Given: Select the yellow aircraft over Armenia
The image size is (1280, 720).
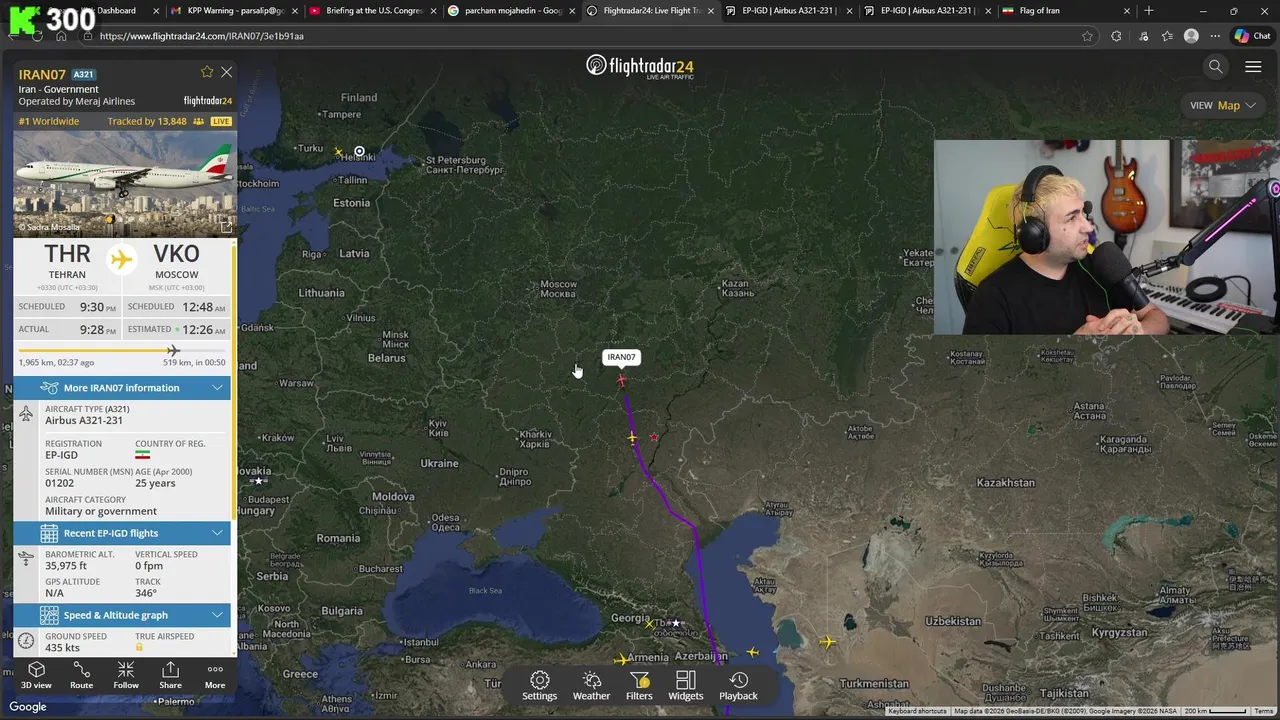Looking at the screenshot, I should (x=622, y=659).
